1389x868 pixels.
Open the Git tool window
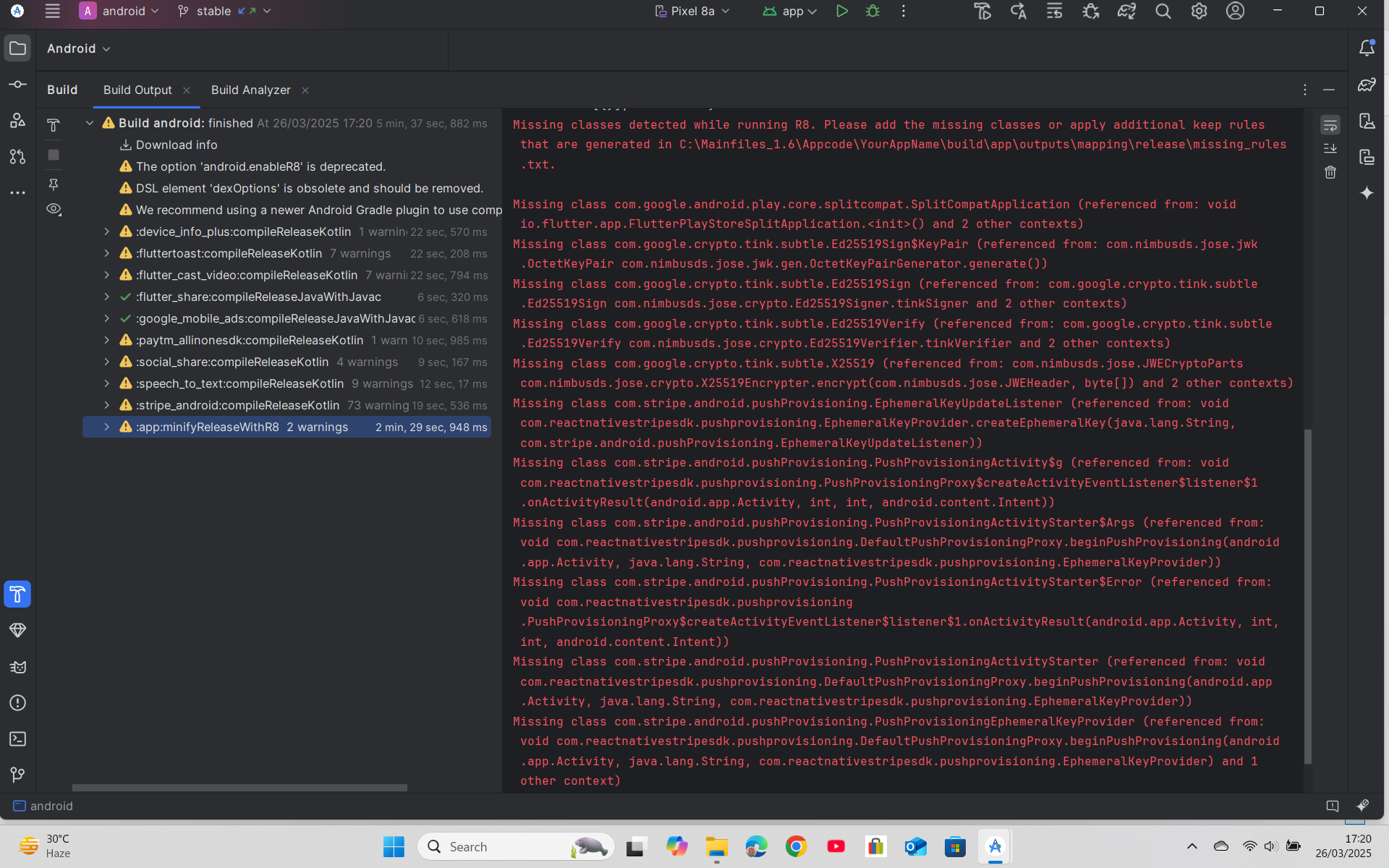click(17, 775)
